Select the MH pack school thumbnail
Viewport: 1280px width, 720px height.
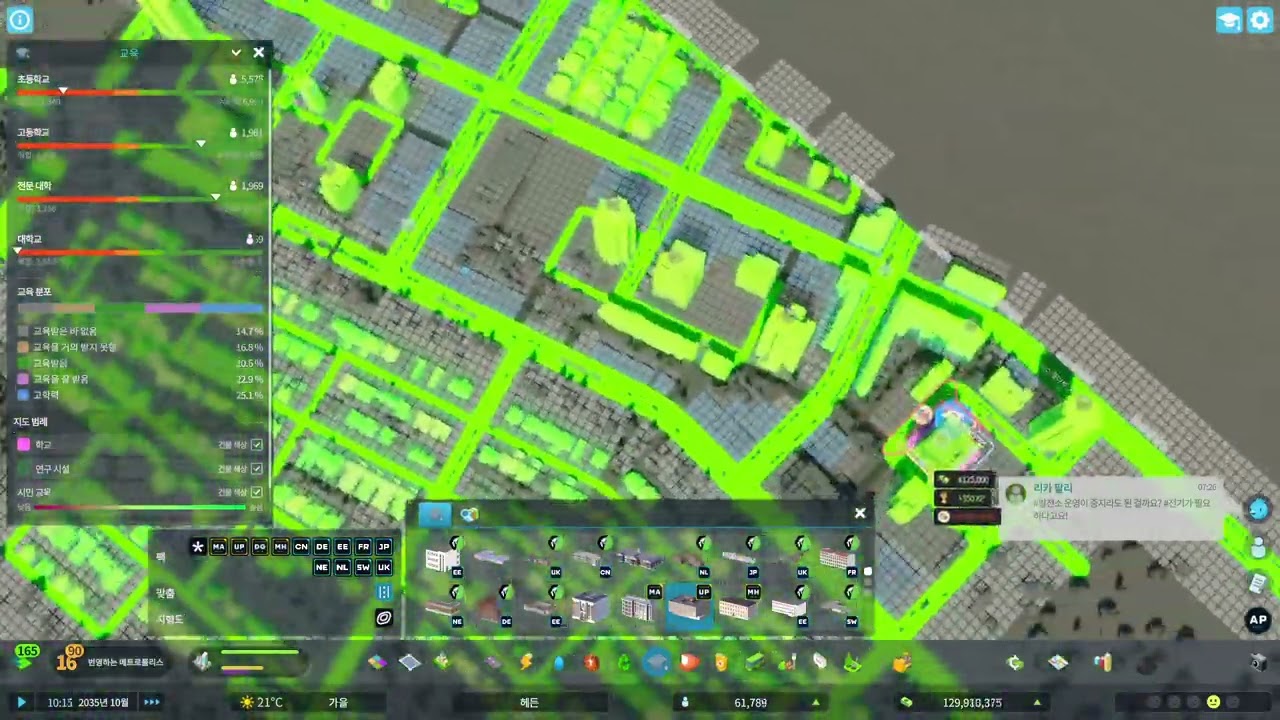click(x=739, y=607)
